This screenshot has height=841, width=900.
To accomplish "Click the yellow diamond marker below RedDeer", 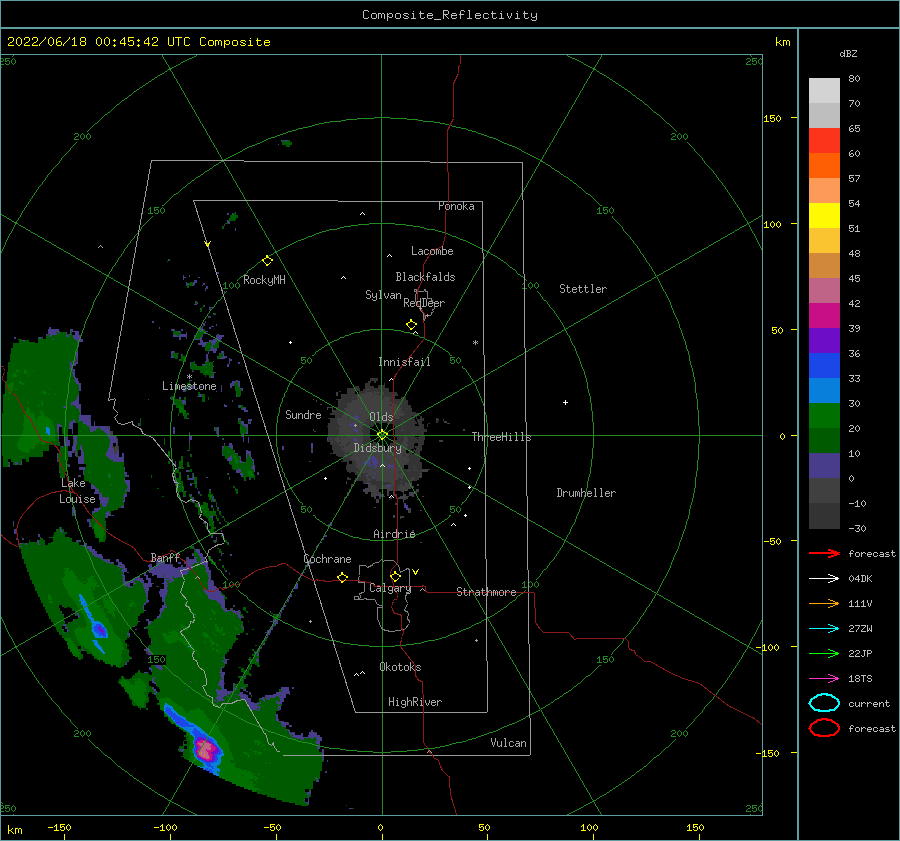I will (411, 325).
